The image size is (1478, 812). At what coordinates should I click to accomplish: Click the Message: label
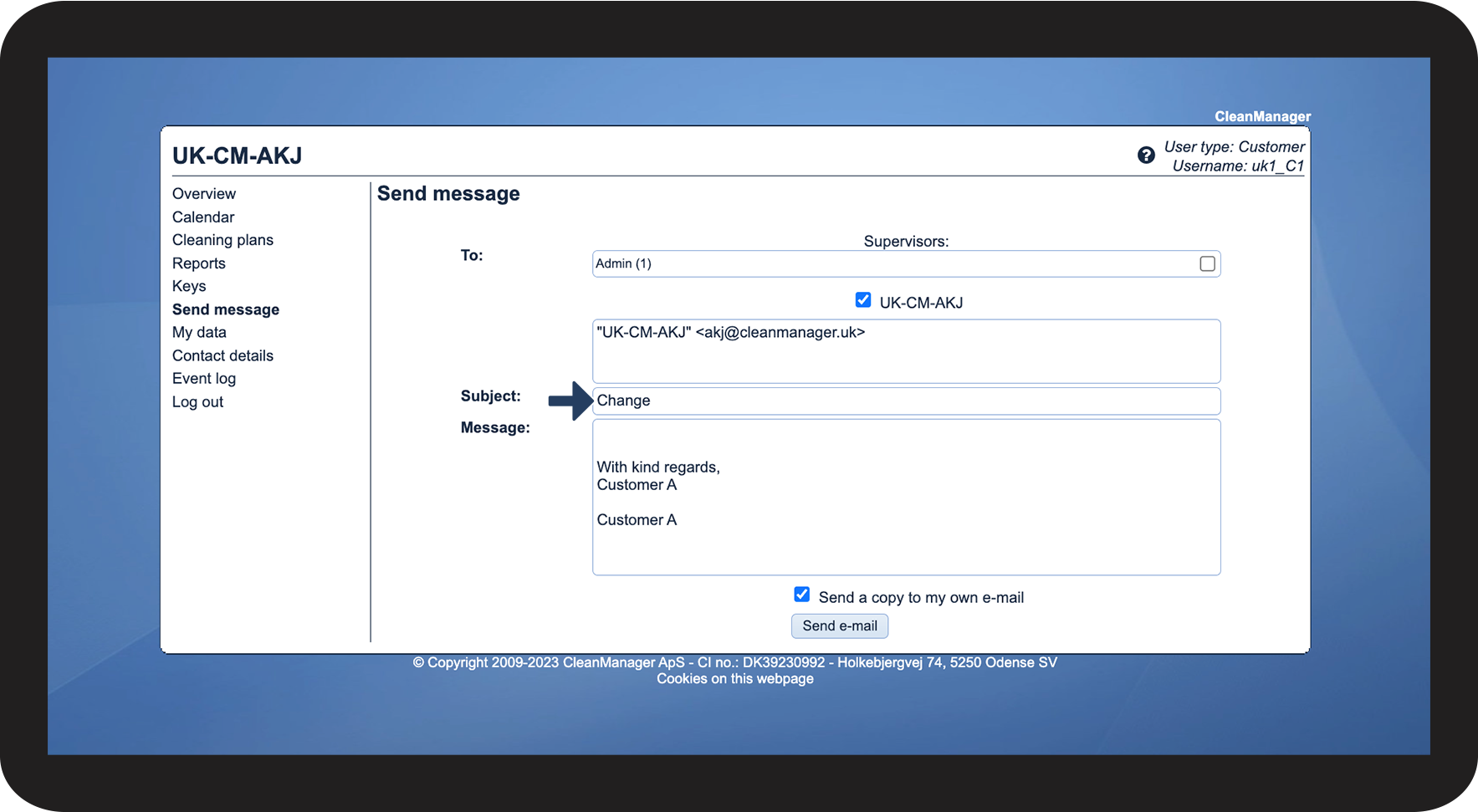tap(495, 428)
